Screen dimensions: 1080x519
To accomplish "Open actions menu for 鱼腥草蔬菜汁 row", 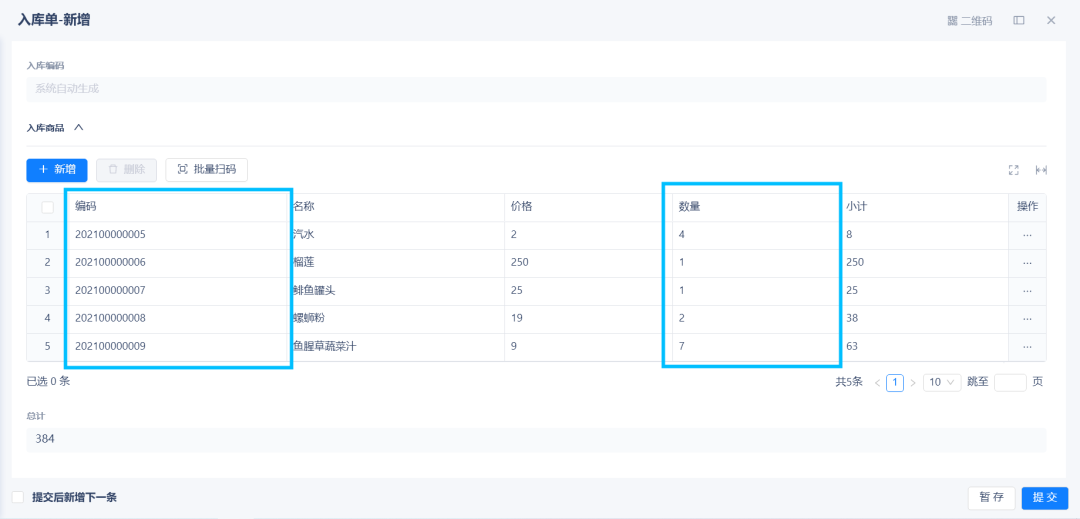I will 1027,347.
